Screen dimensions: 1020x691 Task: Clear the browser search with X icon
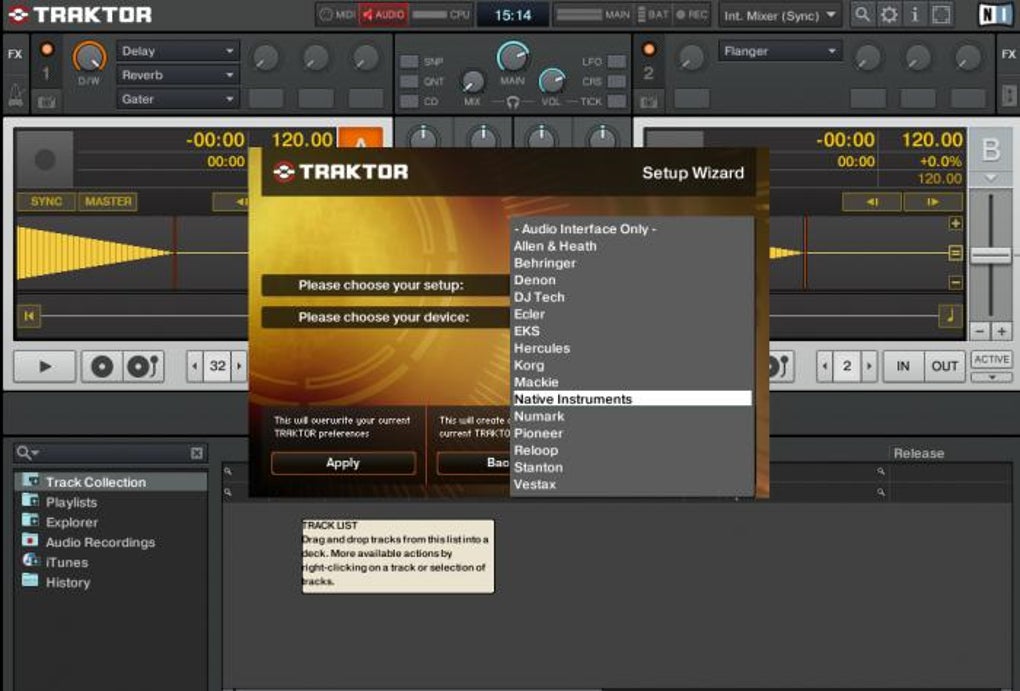coord(197,453)
